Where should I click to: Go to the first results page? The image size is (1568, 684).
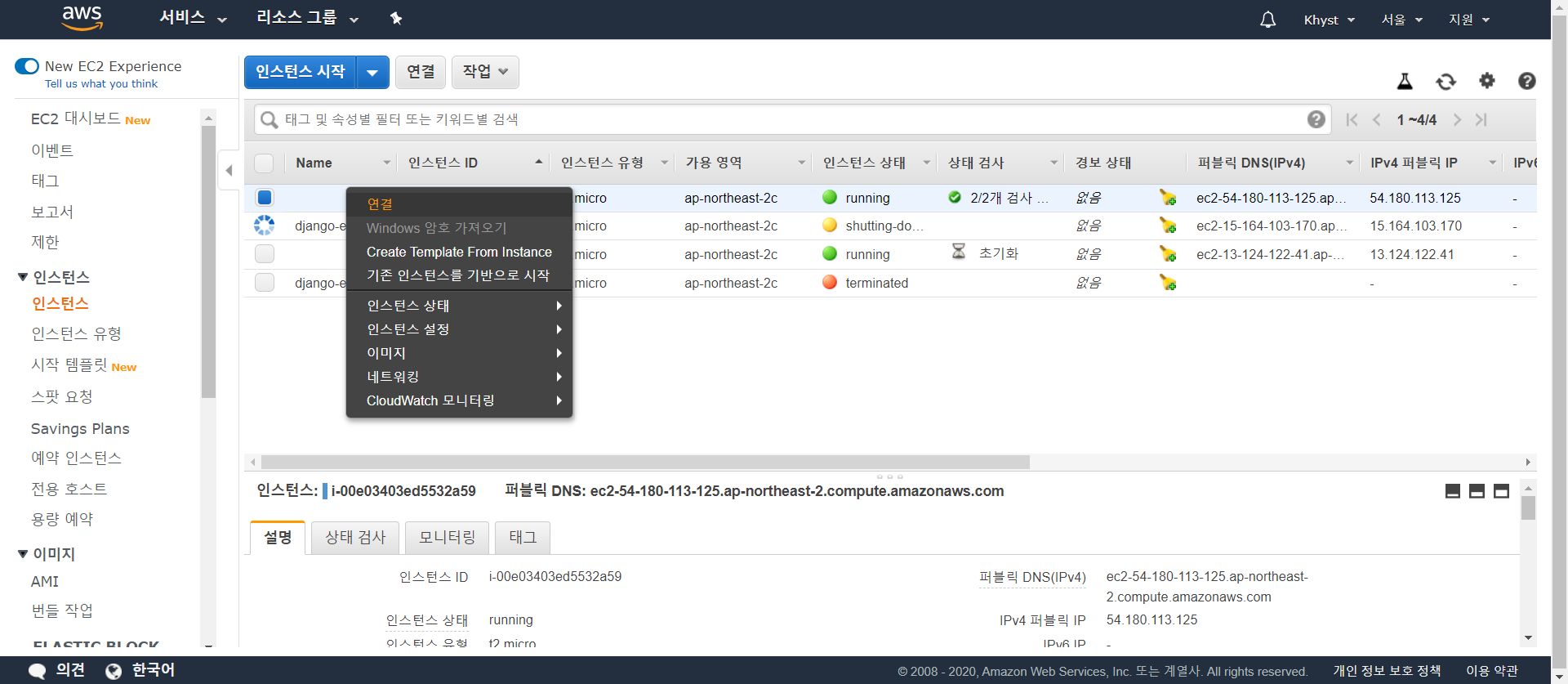tap(1352, 120)
